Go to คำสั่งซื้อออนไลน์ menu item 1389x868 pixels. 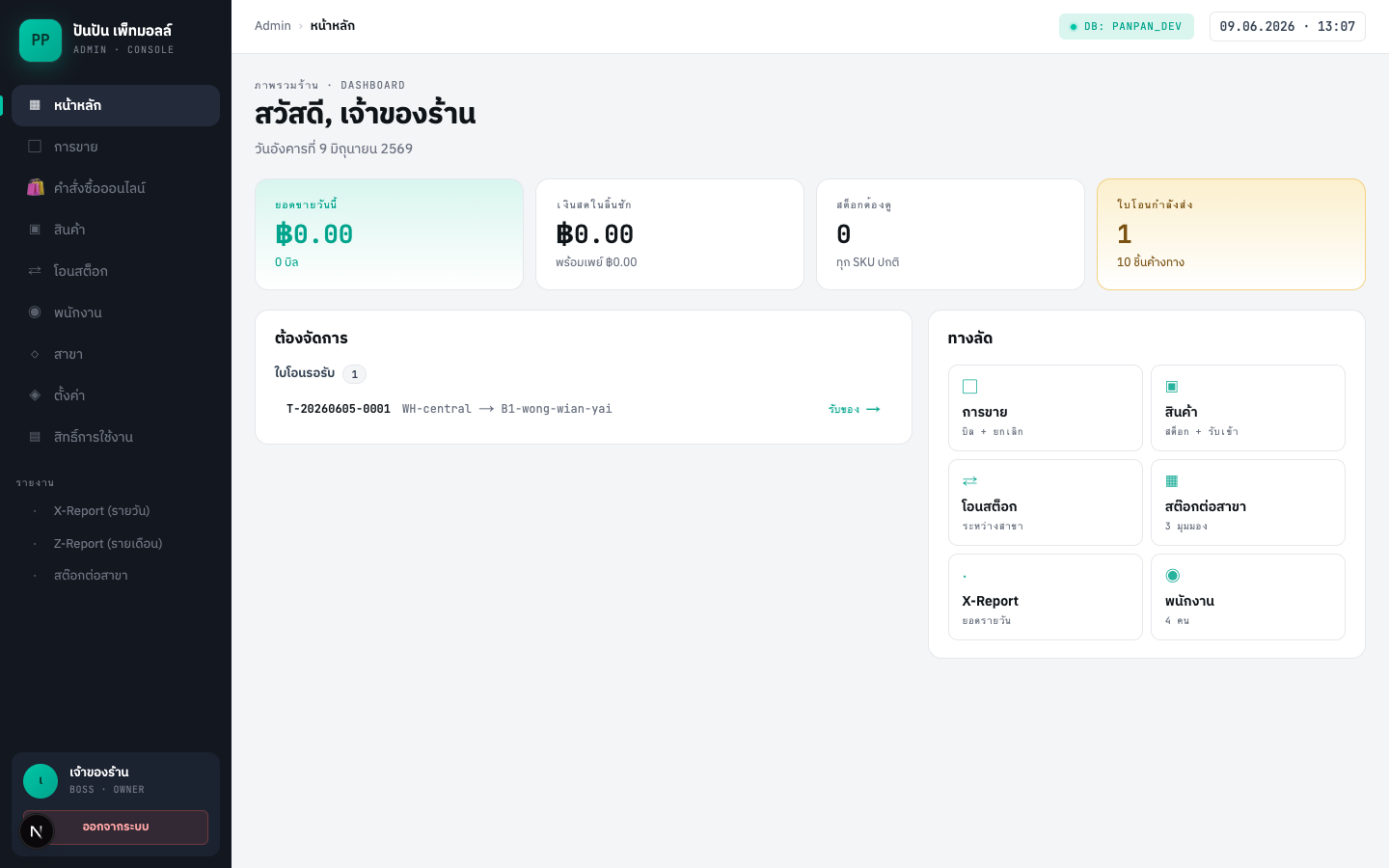tap(116, 188)
